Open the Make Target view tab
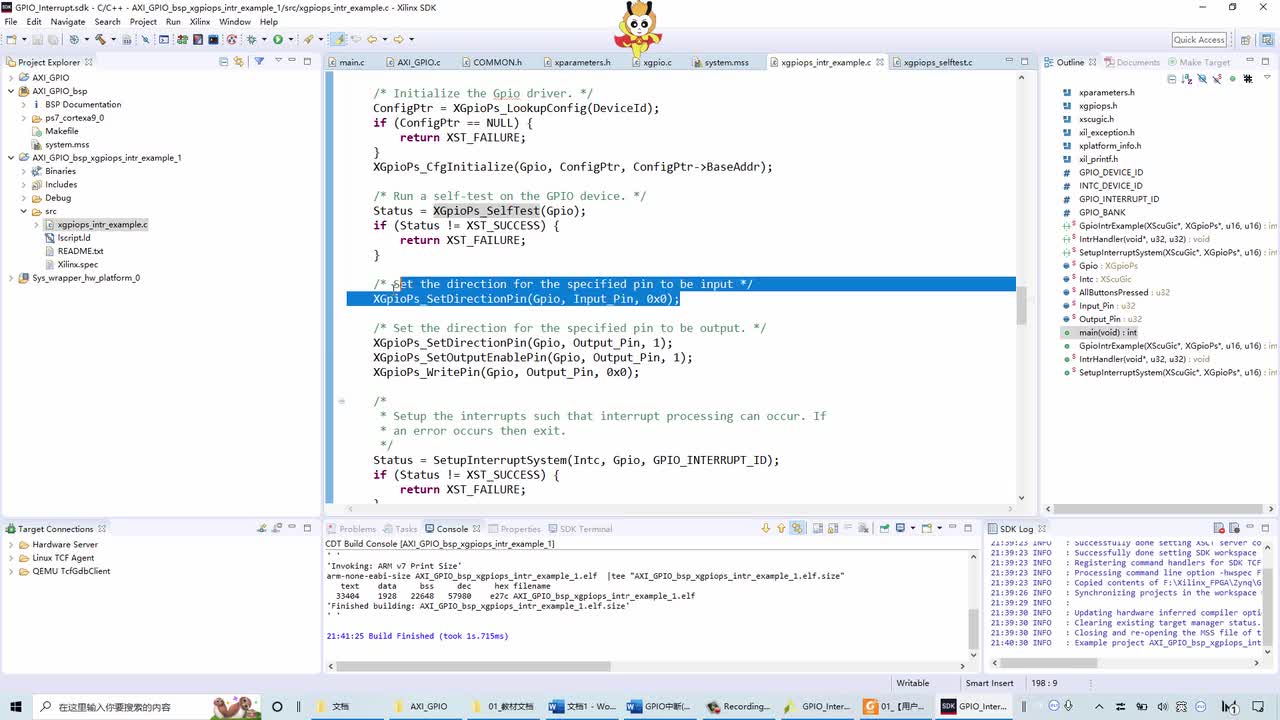1280x720 pixels. (1197, 62)
